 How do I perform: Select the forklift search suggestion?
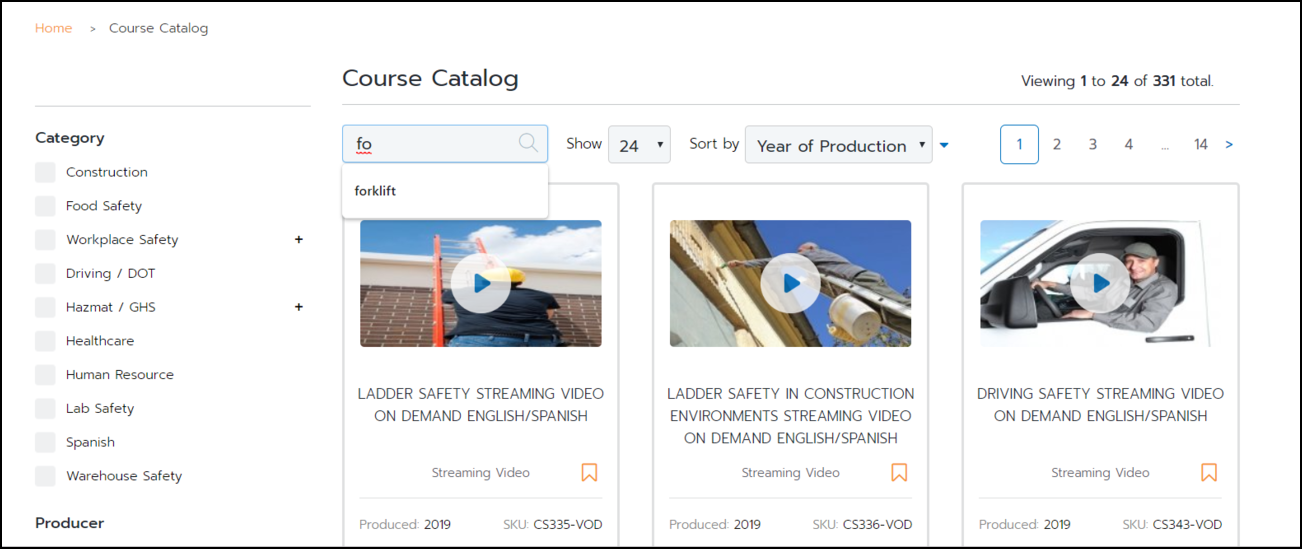tap(445, 191)
